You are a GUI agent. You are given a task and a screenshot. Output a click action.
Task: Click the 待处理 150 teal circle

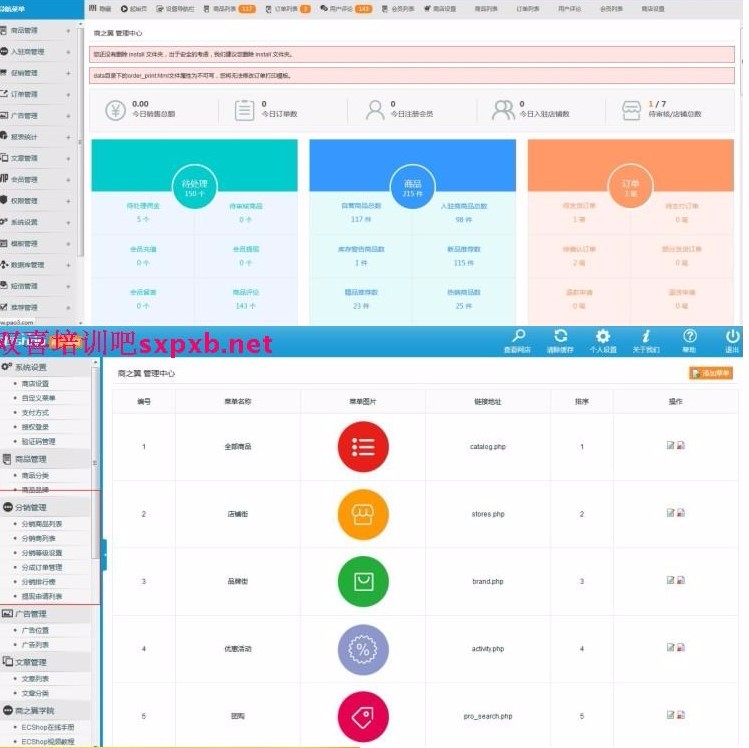(x=194, y=187)
